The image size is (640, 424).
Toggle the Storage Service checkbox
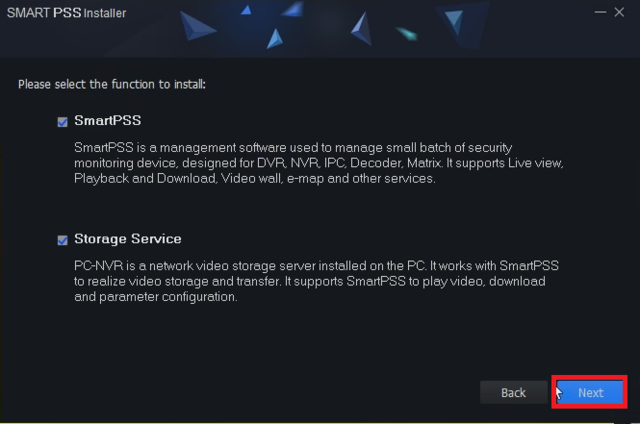tap(64, 240)
